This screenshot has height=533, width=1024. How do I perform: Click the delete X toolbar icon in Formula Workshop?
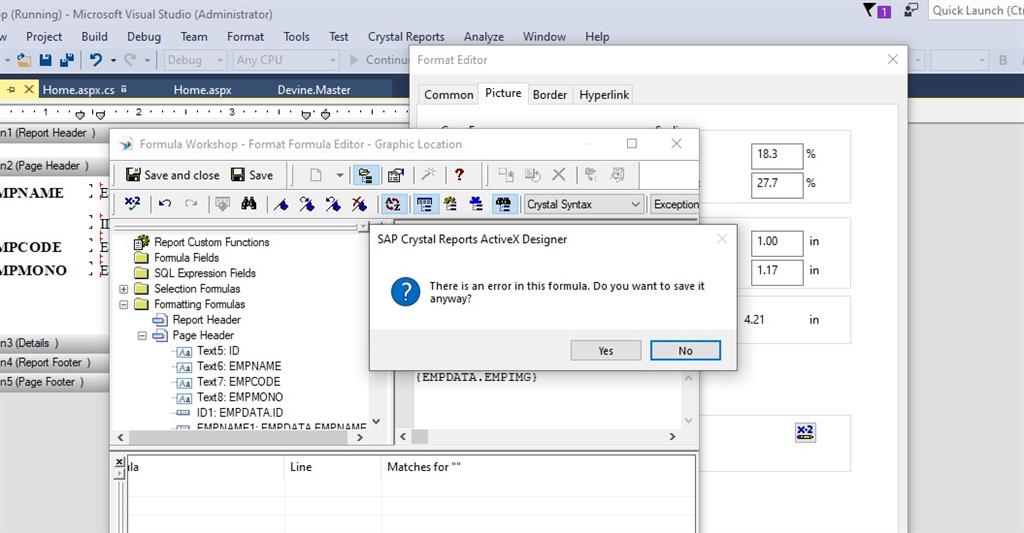point(559,174)
